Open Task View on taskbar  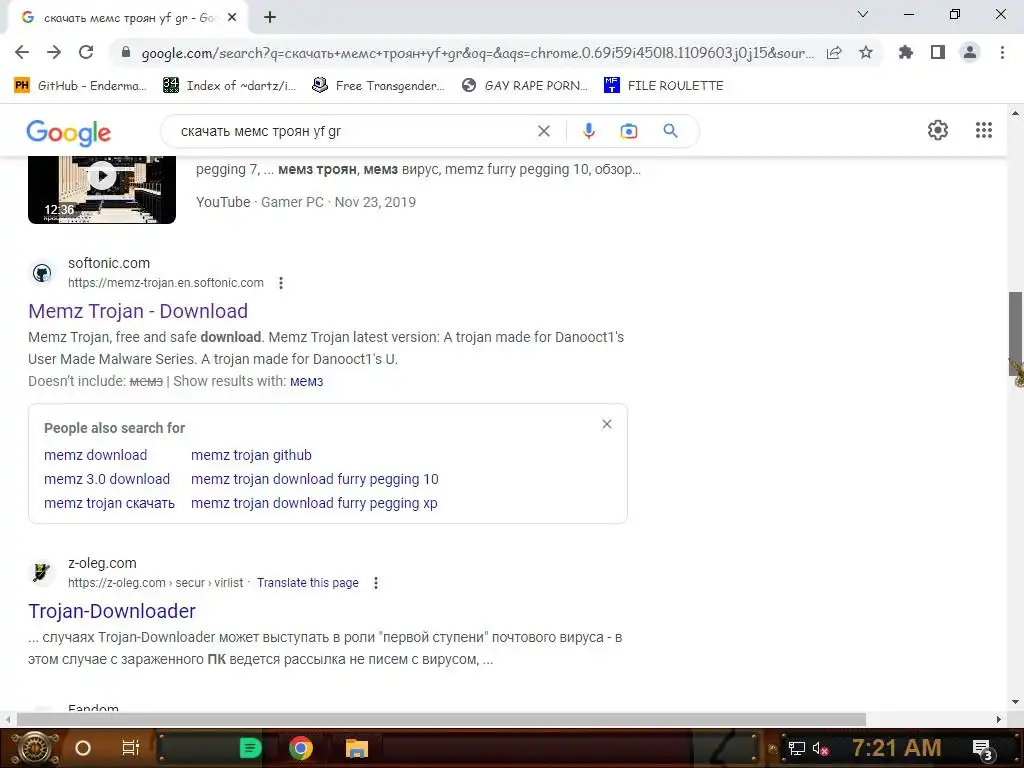(131, 748)
